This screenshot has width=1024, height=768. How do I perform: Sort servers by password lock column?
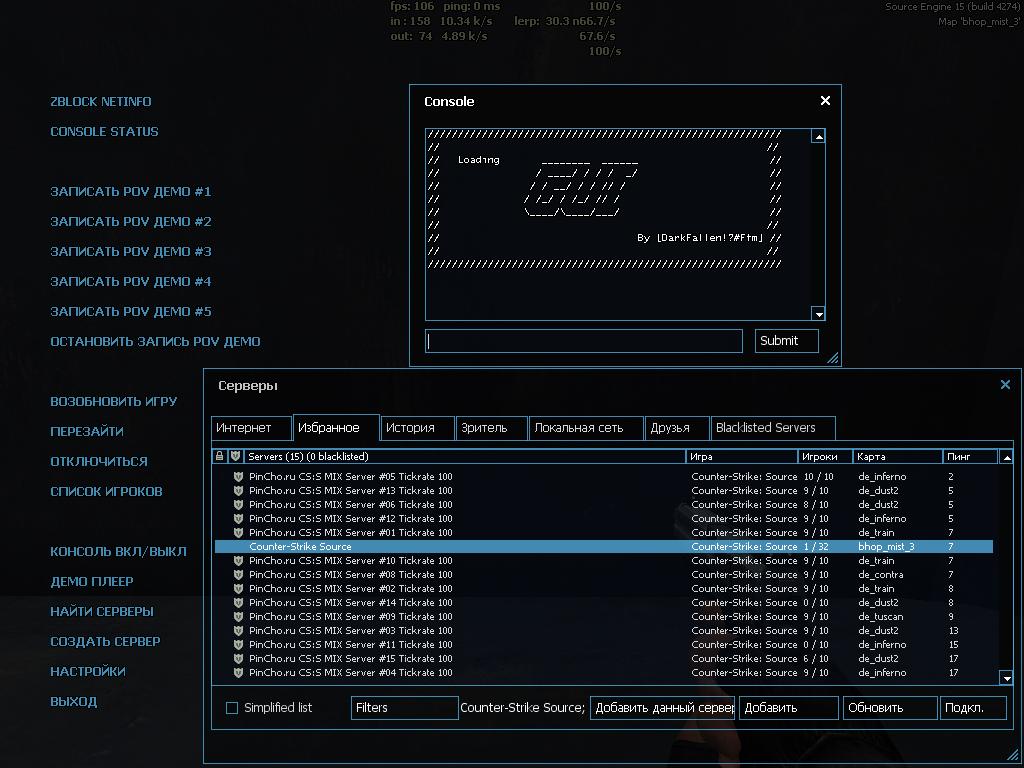220,456
